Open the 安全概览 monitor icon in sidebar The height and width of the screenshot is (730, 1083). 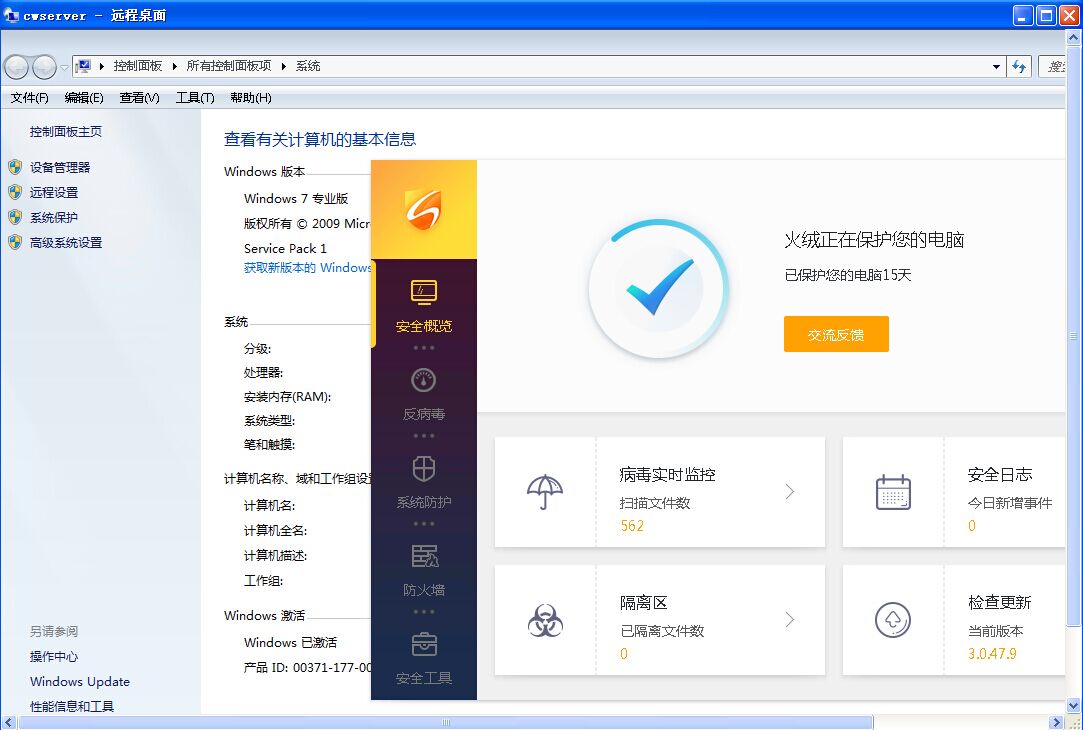click(424, 291)
